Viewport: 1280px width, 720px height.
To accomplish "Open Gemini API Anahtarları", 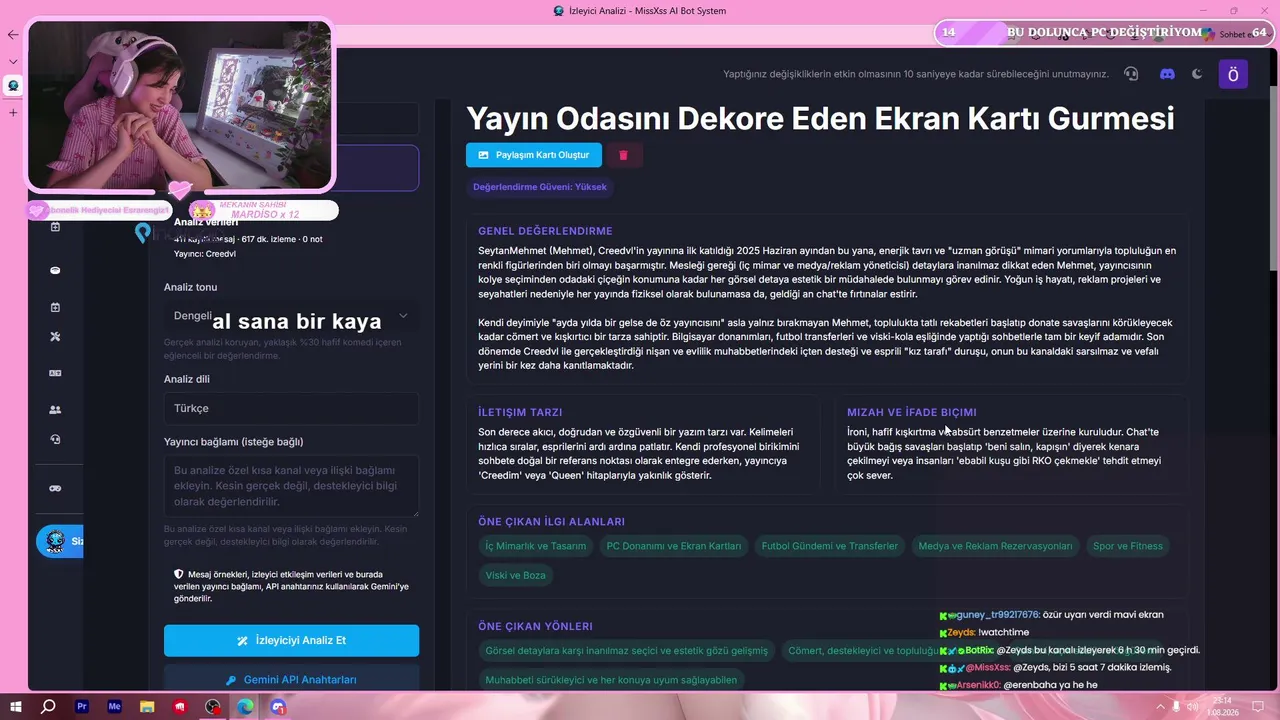I will (291, 680).
